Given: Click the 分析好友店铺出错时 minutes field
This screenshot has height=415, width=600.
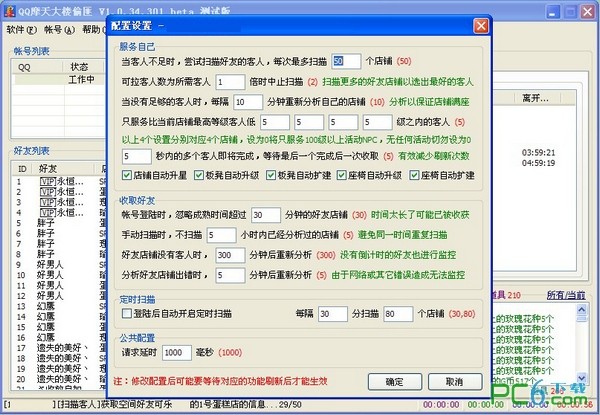Looking at the screenshot, I should pyautogui.click(x=230, y=275).
